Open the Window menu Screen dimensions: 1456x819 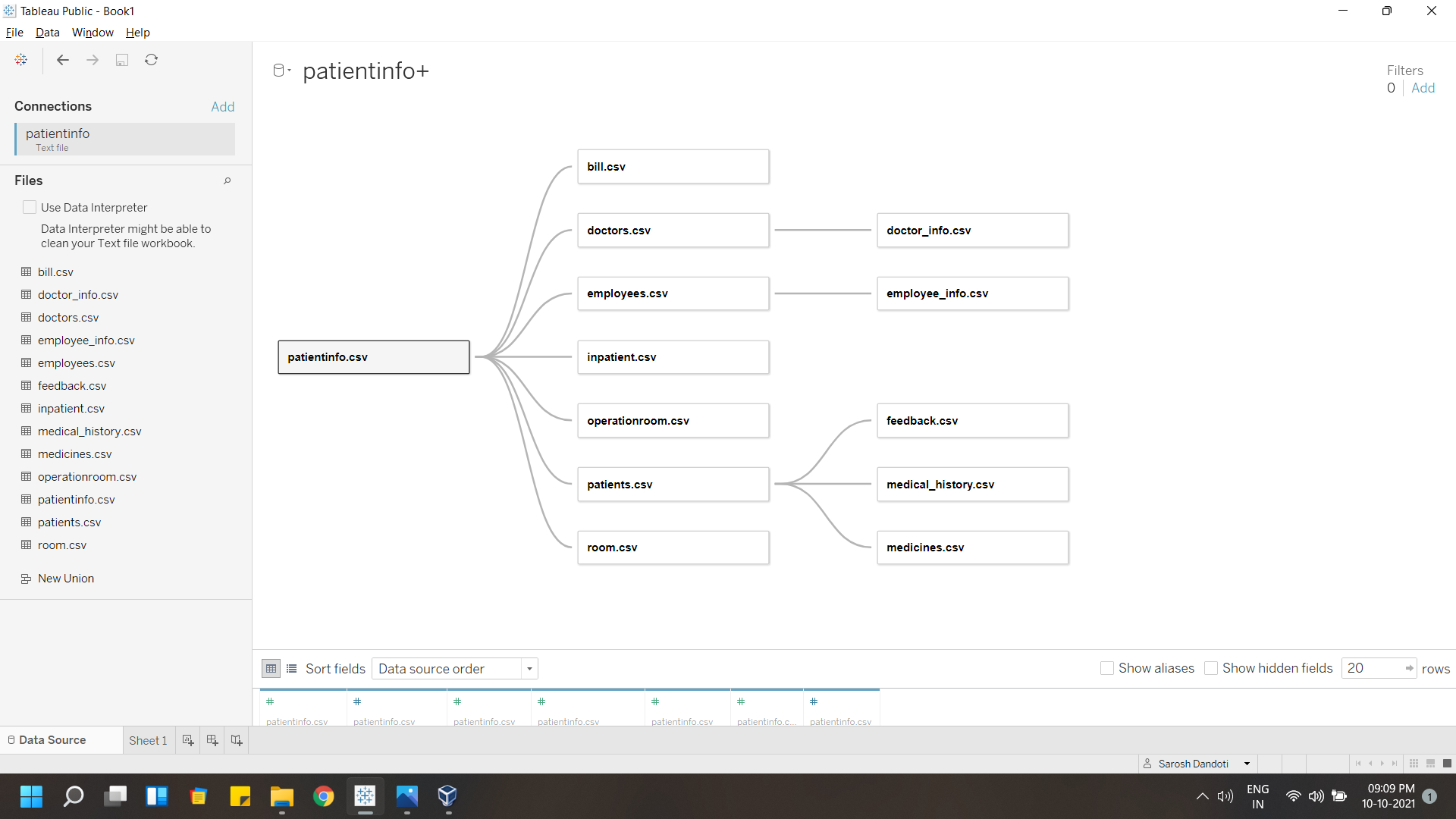click(93, 33)
